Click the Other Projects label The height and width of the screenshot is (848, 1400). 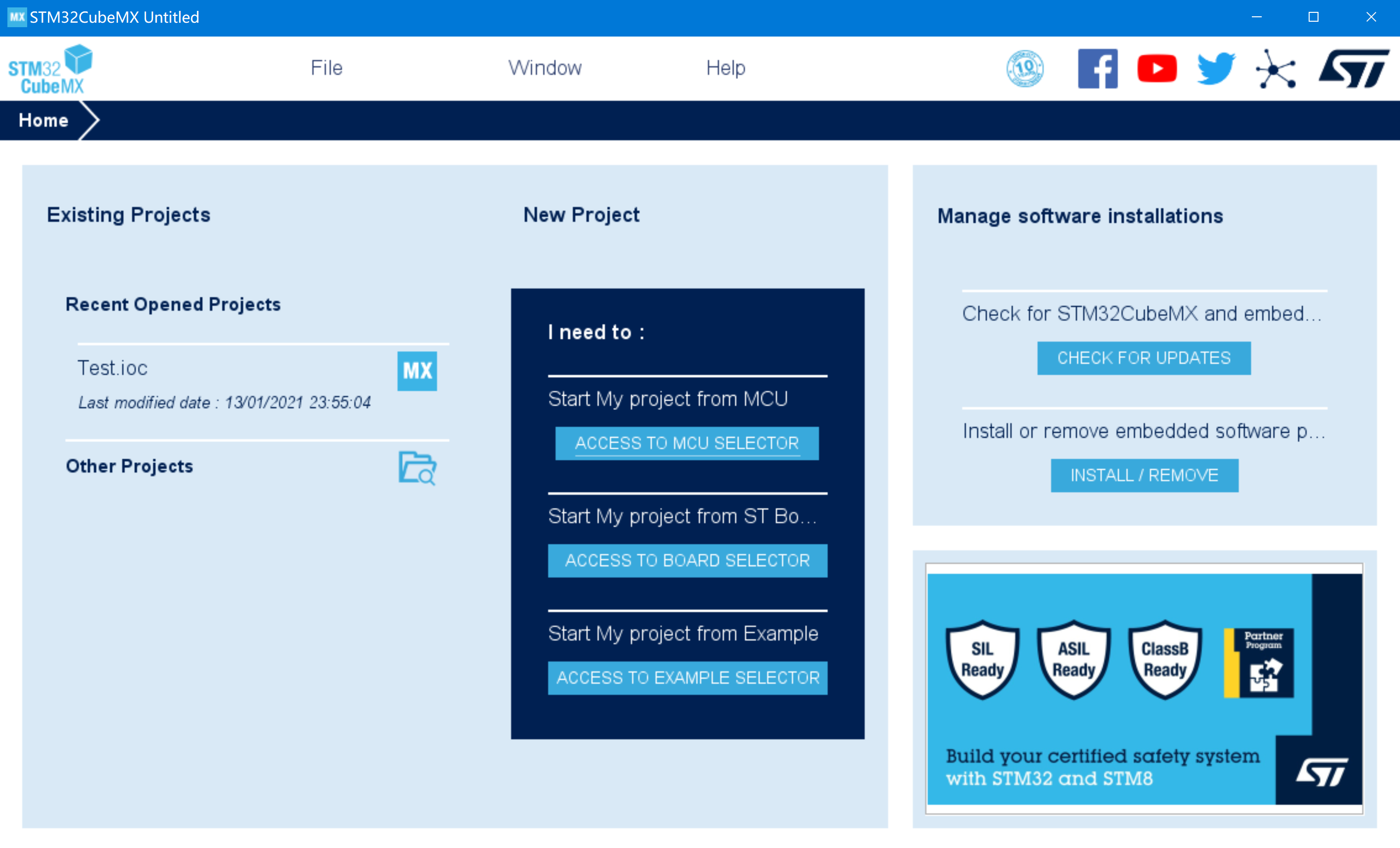[x=129, y=466]
